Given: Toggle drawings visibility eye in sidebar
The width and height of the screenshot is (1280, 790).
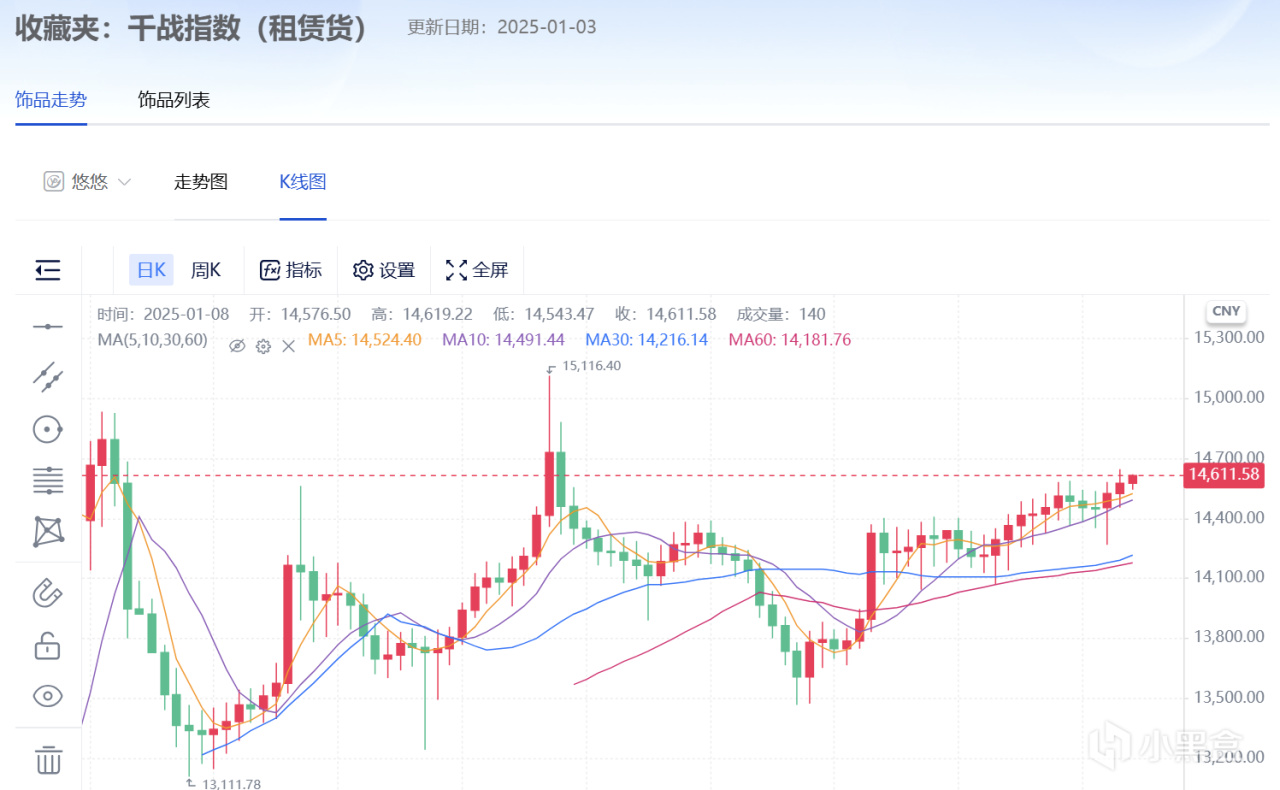Looking at the screenshot, I should coord(48,696).
